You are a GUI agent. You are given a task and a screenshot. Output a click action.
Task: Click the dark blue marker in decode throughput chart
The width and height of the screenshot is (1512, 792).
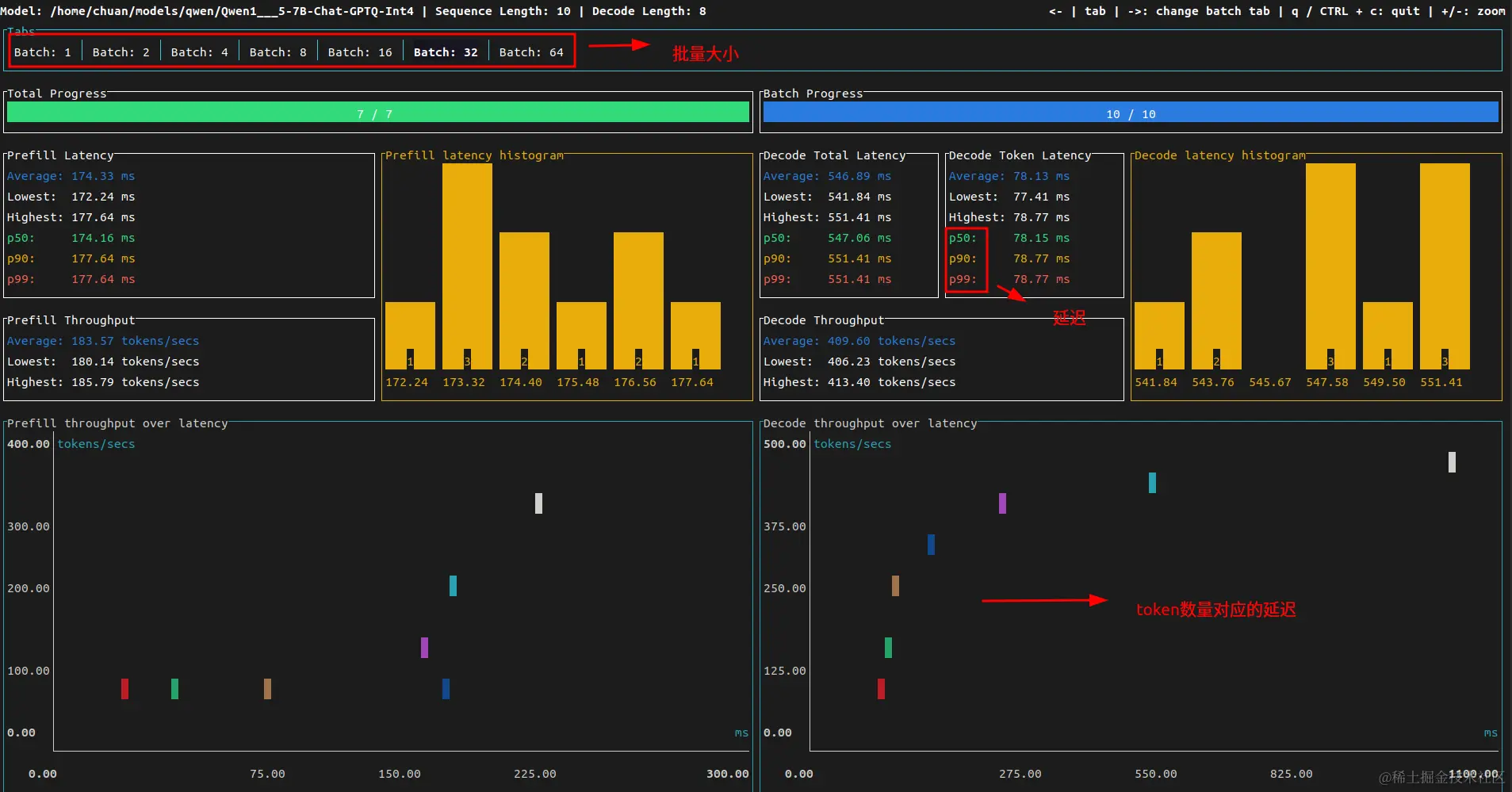[x=931, y=545]
